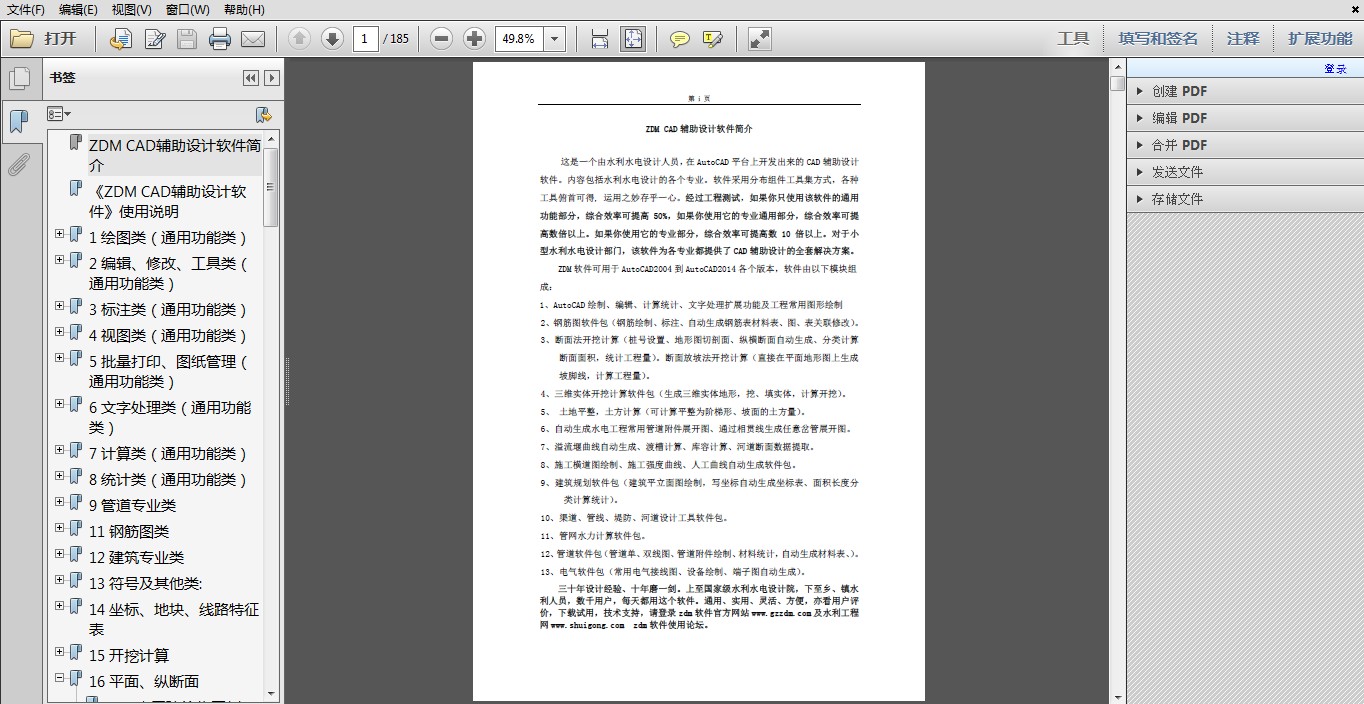Open the page thumbnails panel
The image size is (1364, 704).
point(19,79)
